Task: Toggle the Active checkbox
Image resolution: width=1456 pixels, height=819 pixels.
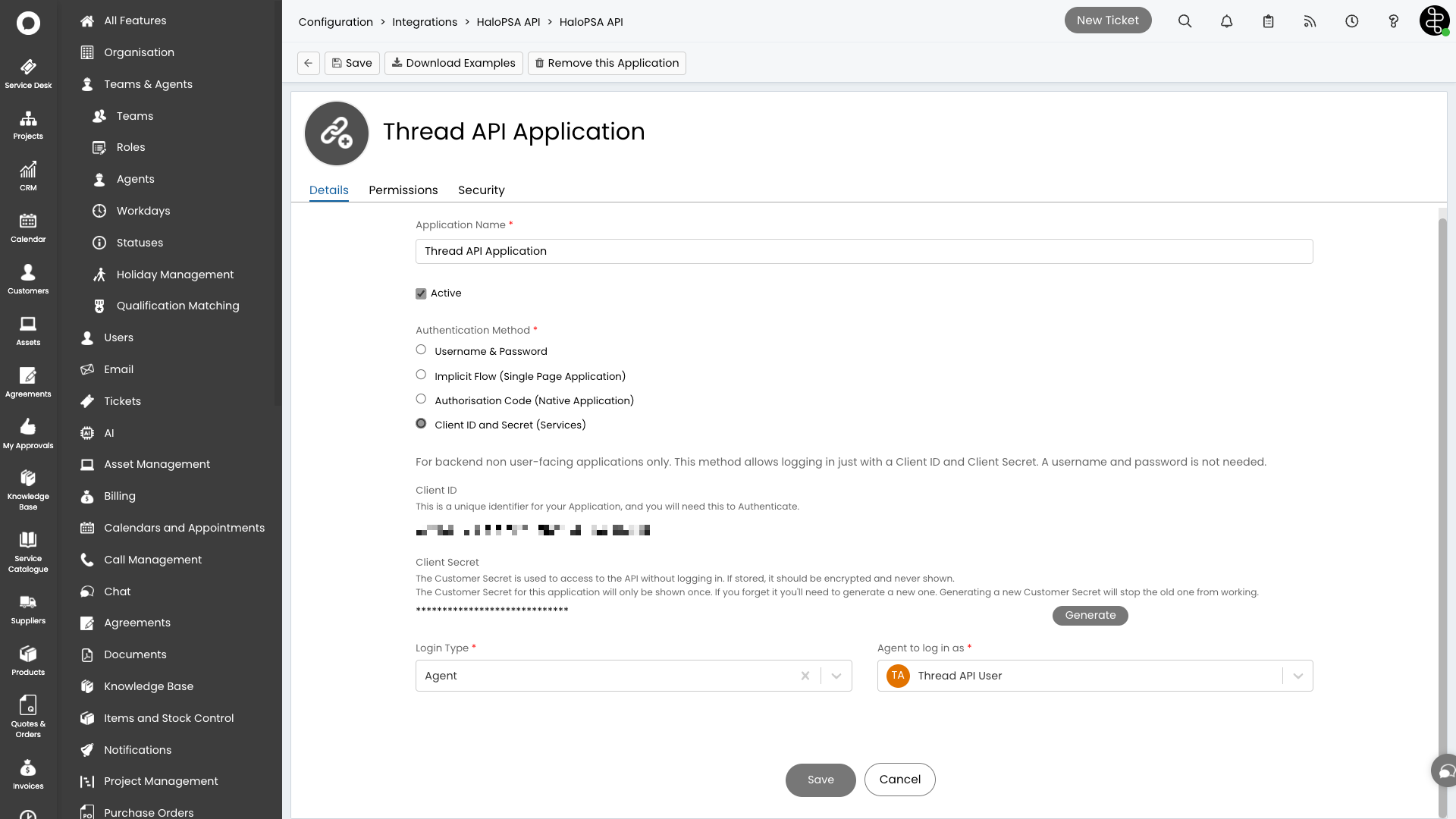Action: pyautogui.click(x=421, y=293)
